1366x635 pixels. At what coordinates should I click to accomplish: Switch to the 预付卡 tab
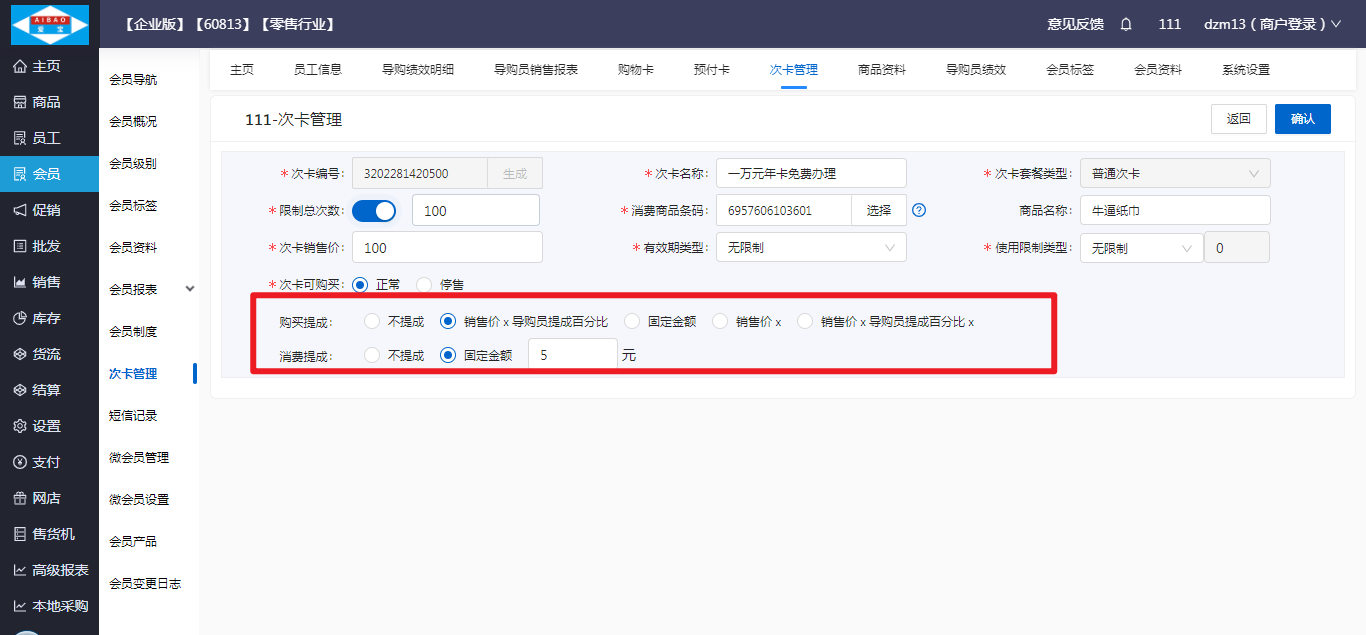tap(711, 70)
